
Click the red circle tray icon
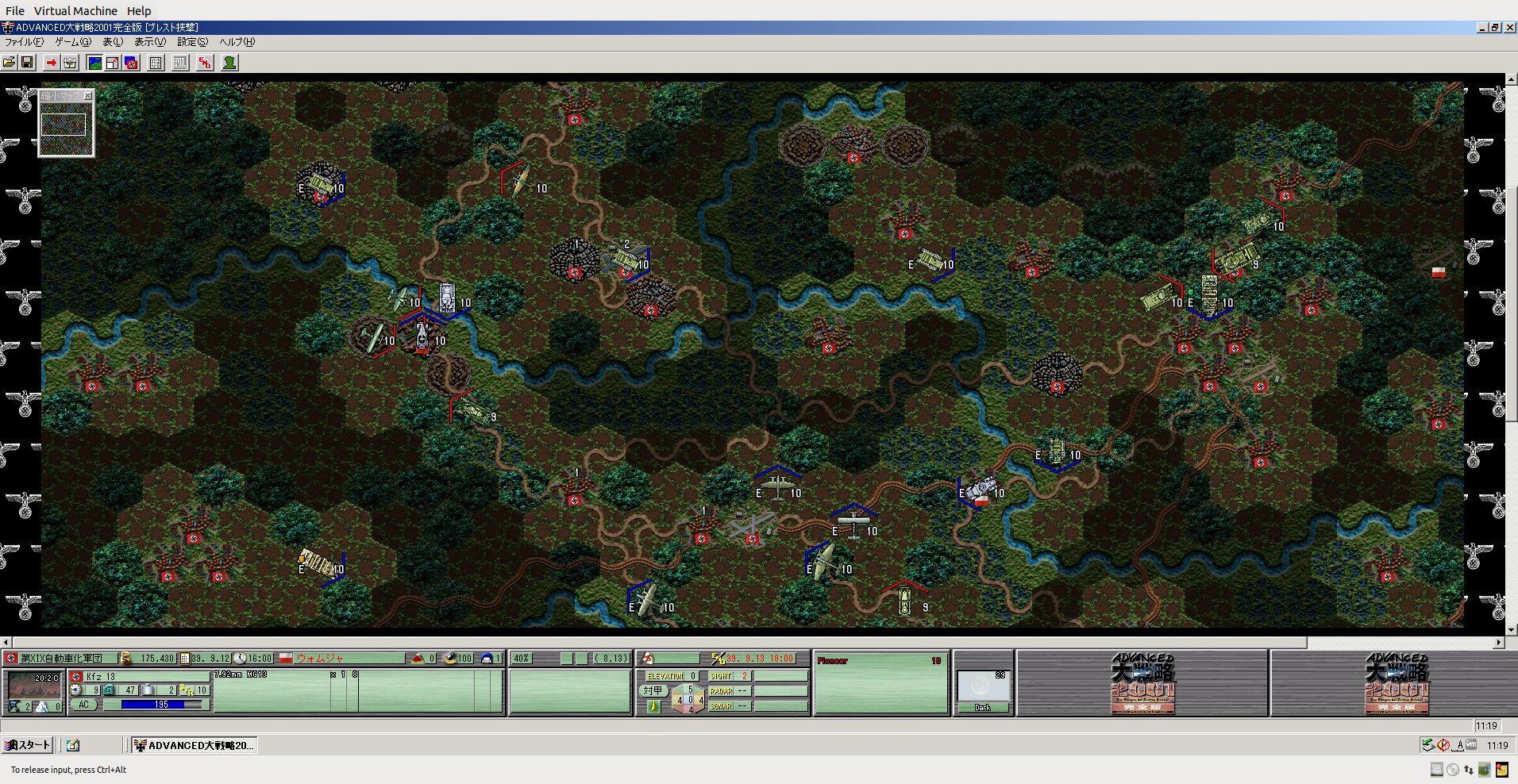[1443, 745]
